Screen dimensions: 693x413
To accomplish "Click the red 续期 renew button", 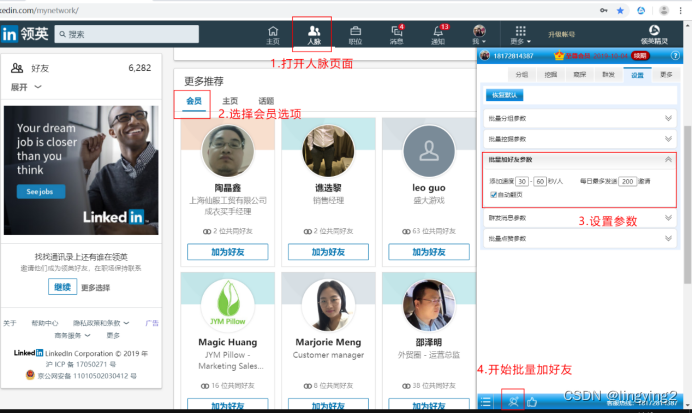I will click(x=640, y=56).
